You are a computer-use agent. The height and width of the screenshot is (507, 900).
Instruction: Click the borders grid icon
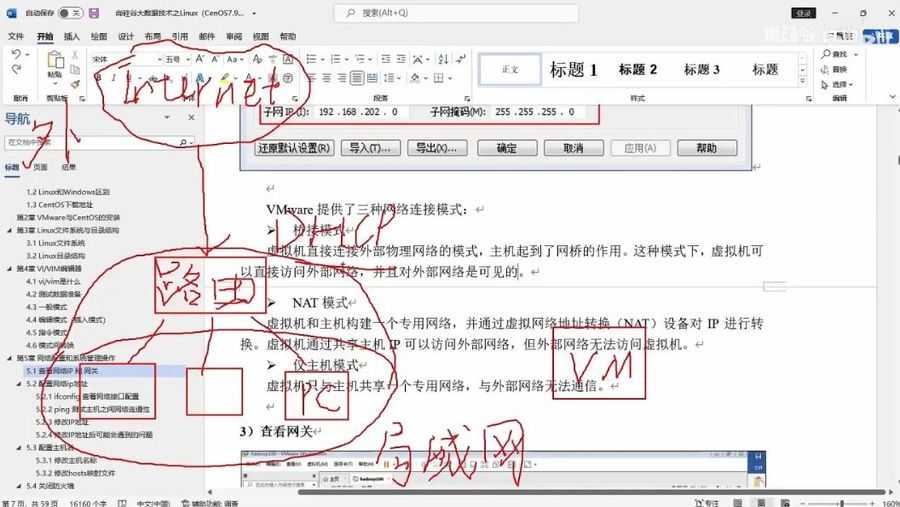(439, 78)
